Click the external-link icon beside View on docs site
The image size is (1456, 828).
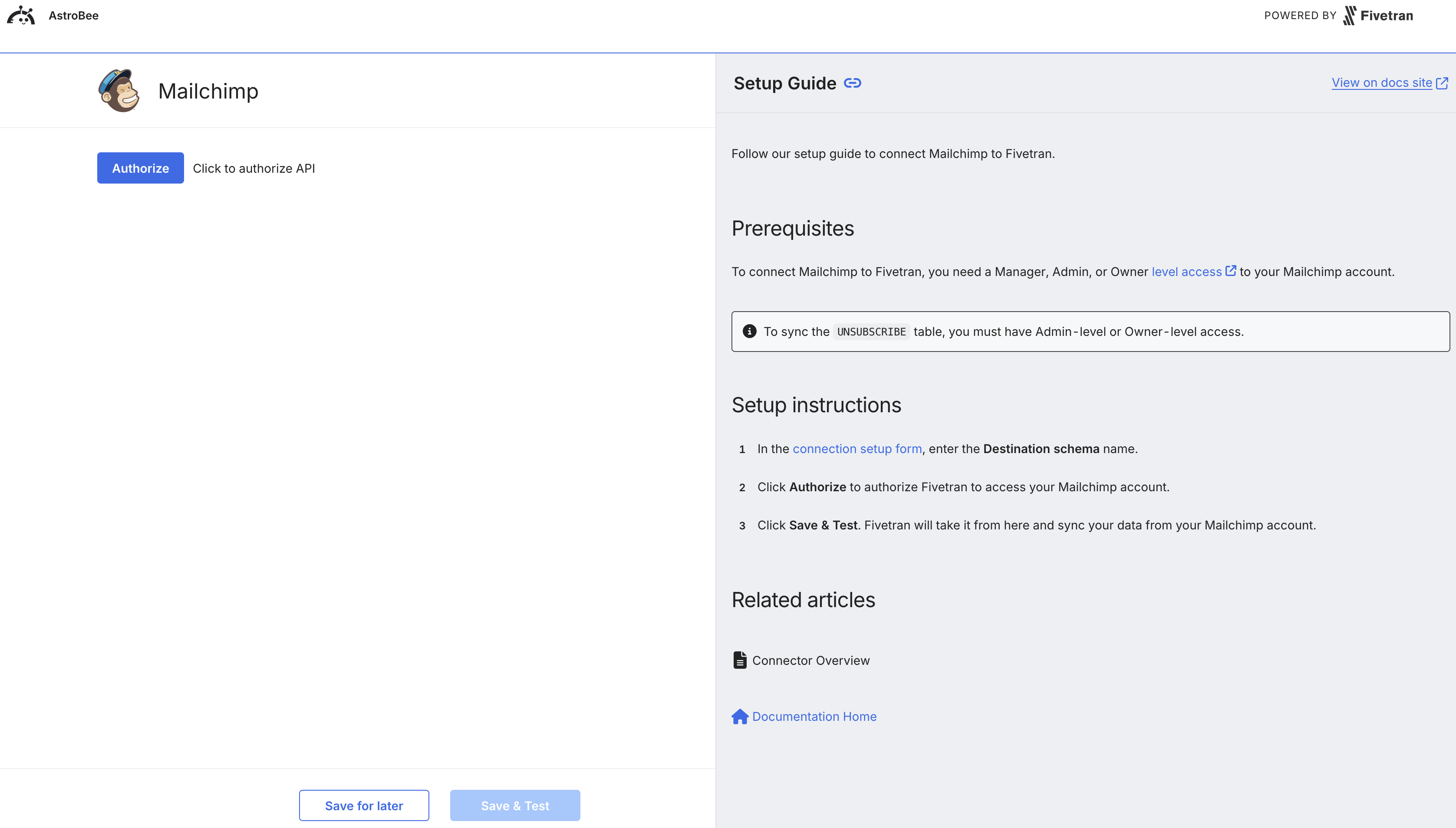1442,82
